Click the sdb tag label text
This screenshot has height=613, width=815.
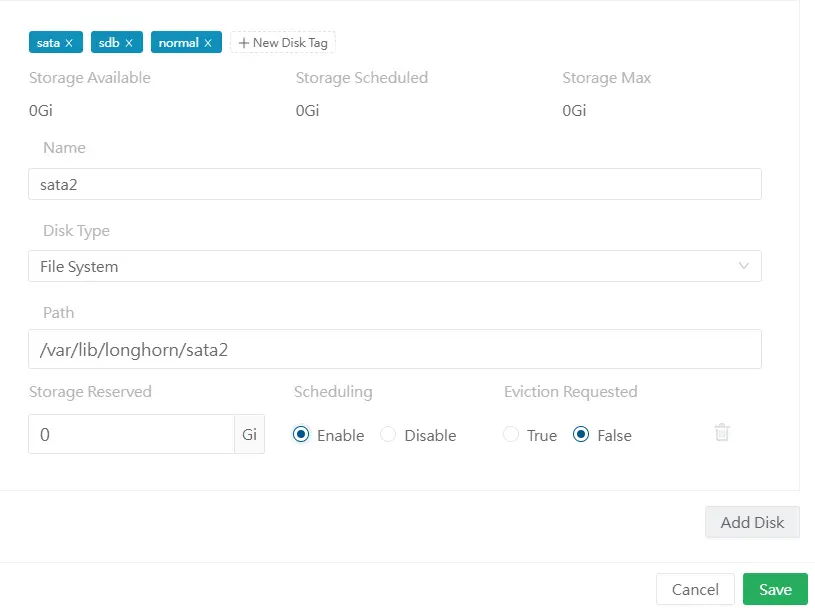pyautogui.click(x=109, y=43)
